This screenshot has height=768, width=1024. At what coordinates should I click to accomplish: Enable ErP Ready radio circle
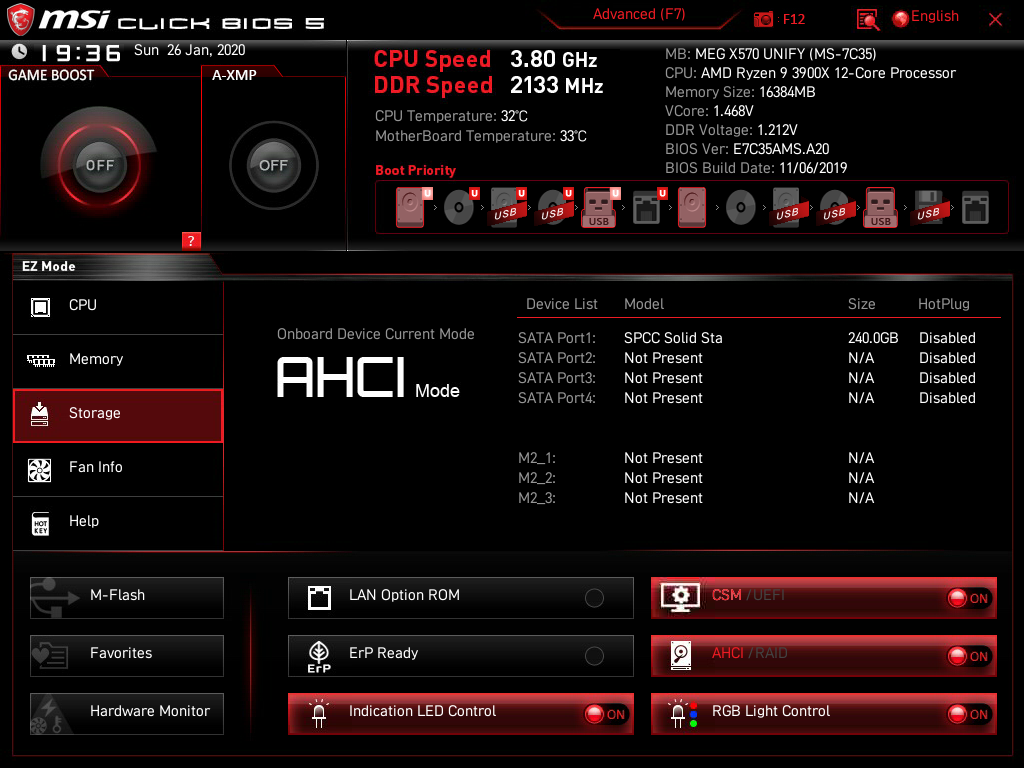tap(594, 656)
